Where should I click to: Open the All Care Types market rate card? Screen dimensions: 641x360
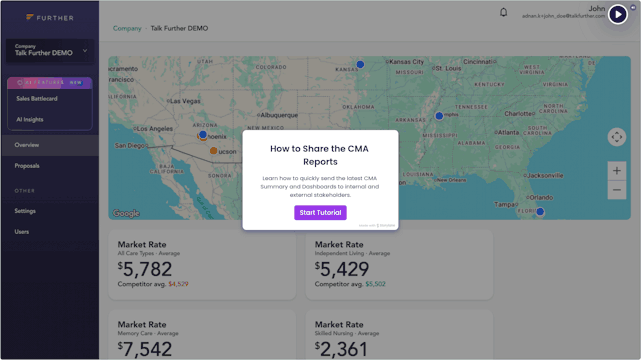[202, 265]
